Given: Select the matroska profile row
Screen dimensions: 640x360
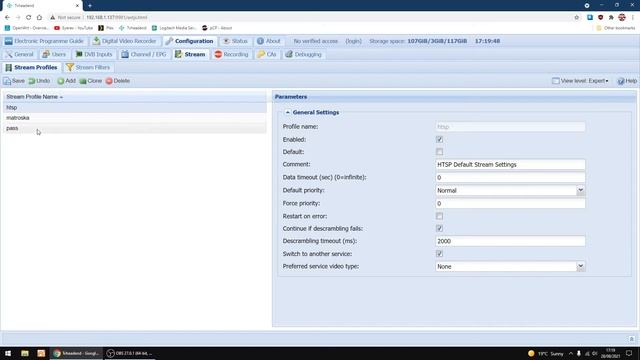Looking at the screenshot, I should (135, 118).
